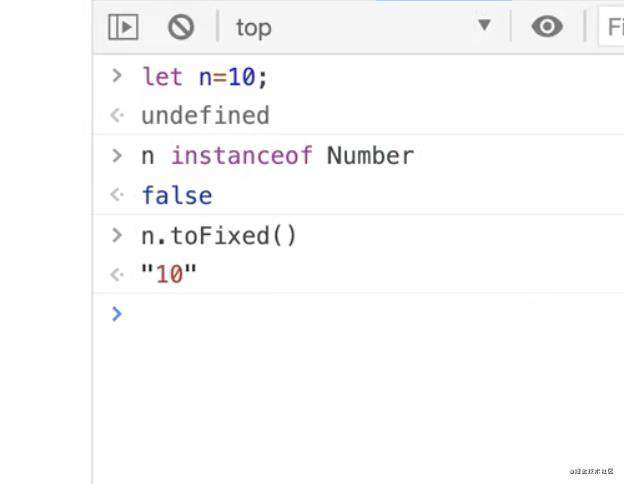Viewport: 624px width, 484px height.
Task: Toggle the console sidebar panel icon
Action: [123, 27]
